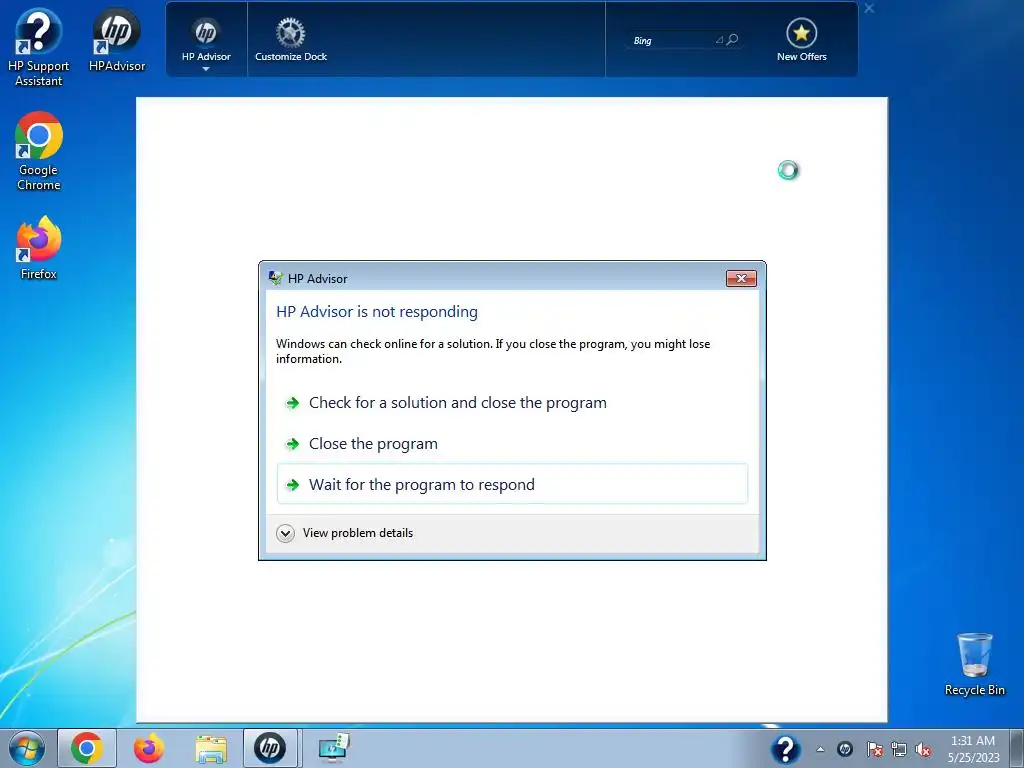Click the search magnifier icon in dock

tap(733, 40)
